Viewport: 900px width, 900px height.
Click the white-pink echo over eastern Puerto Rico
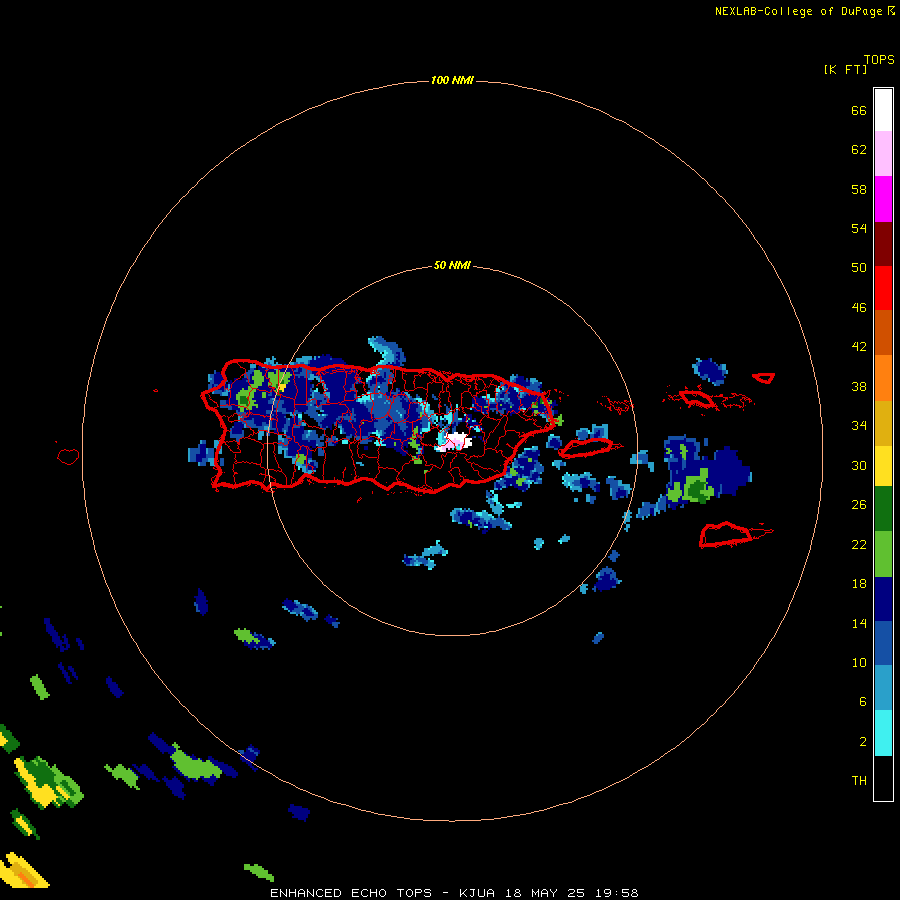click(x=455, y=442)
